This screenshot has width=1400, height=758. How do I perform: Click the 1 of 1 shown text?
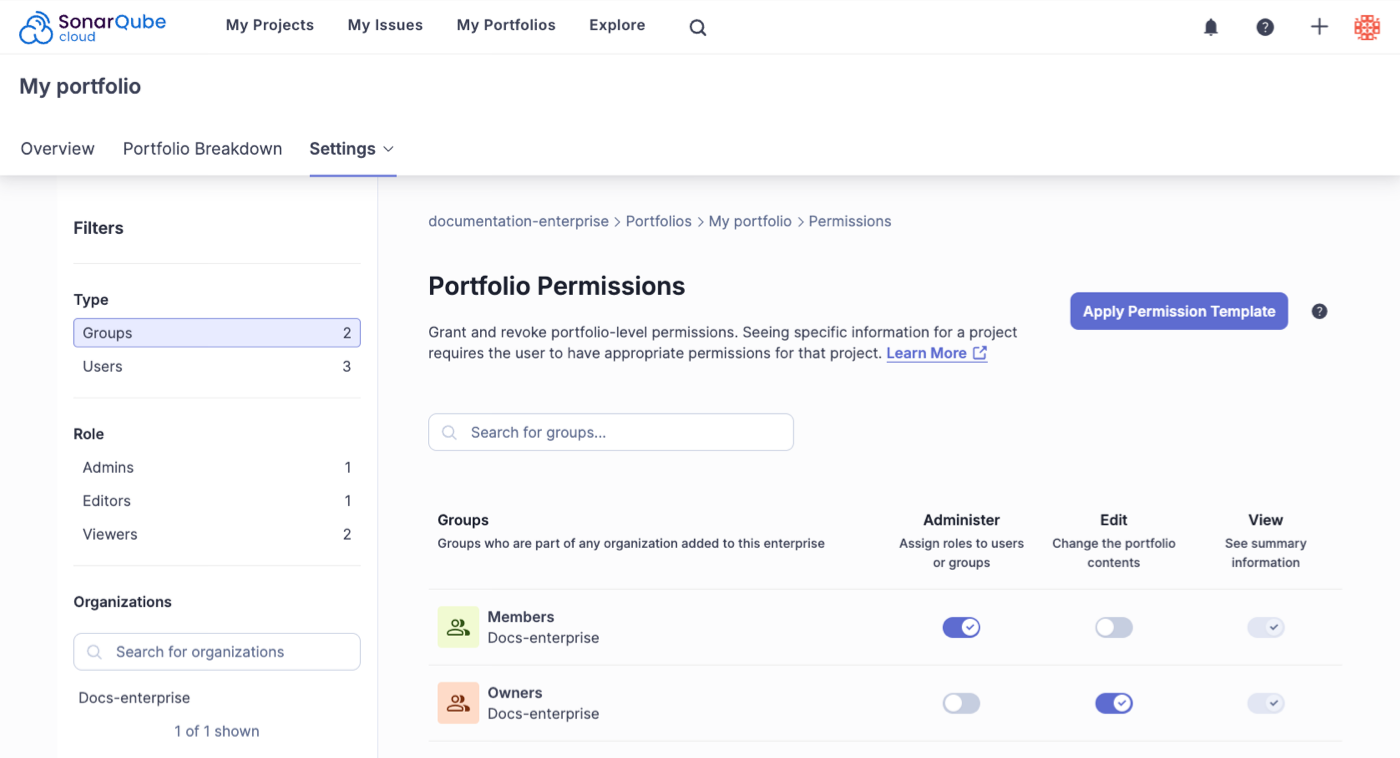[x=217, y=731]
